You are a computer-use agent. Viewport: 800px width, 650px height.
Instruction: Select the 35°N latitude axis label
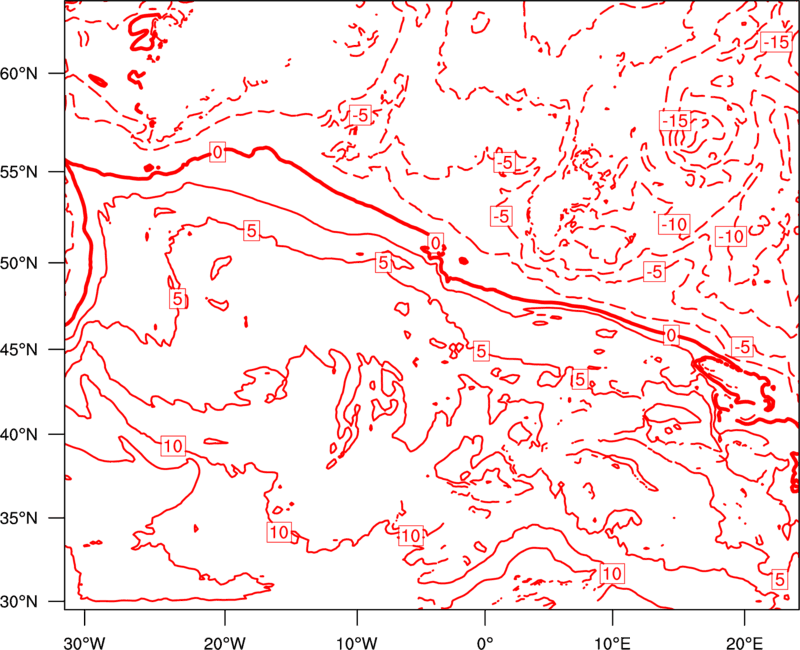tap(19, 518)
